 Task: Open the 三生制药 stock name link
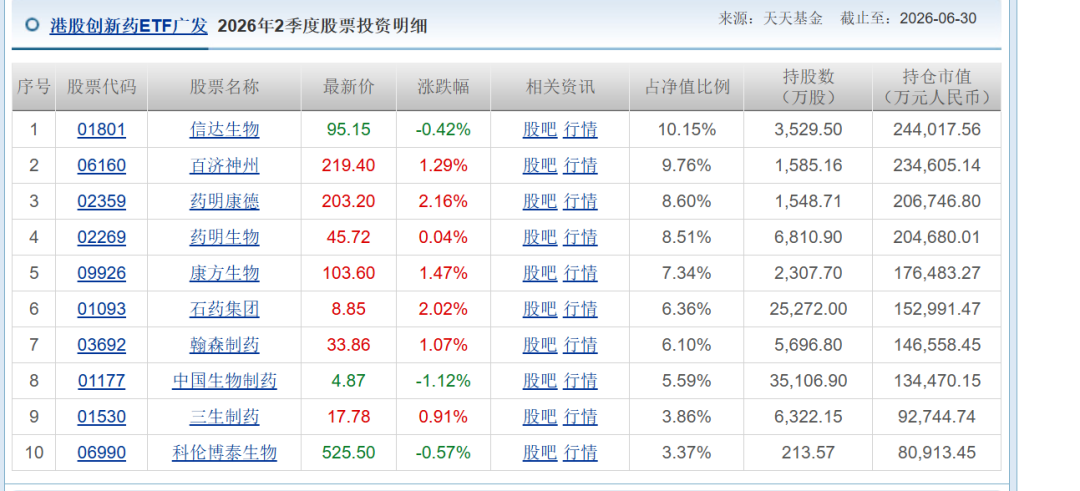coord(225,417)
